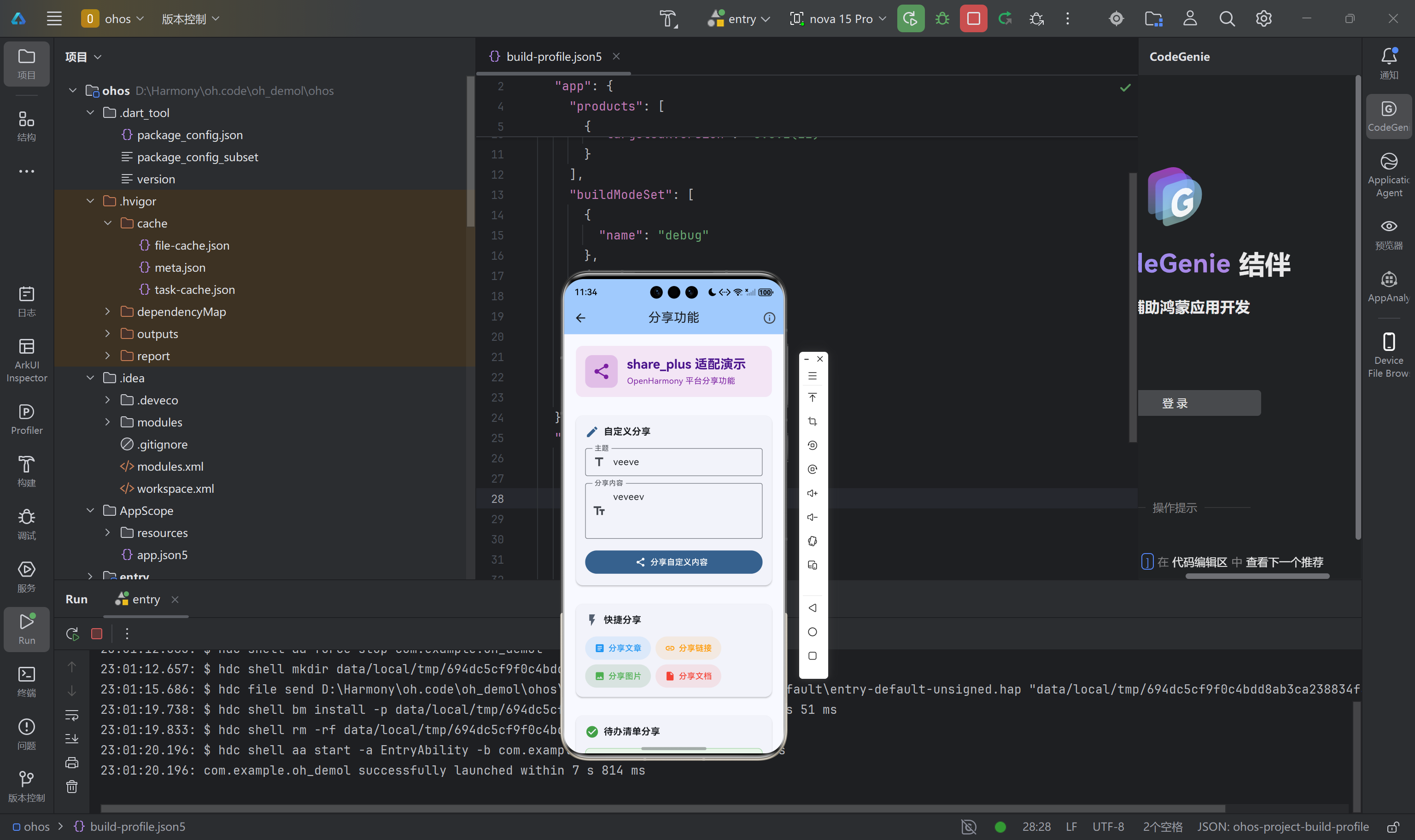Toggle scroll to end in the Run console
Screen dimensions: 1415x840
click(72, 739)
